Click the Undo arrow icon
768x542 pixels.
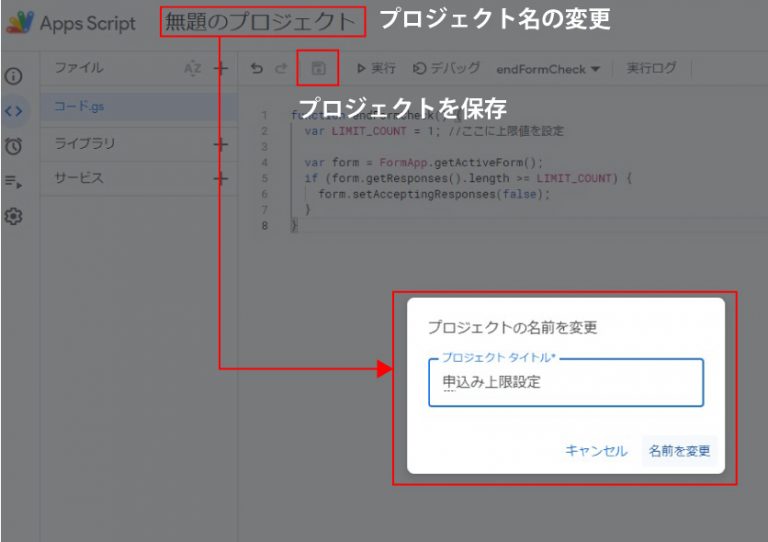(x=257, y=68)
